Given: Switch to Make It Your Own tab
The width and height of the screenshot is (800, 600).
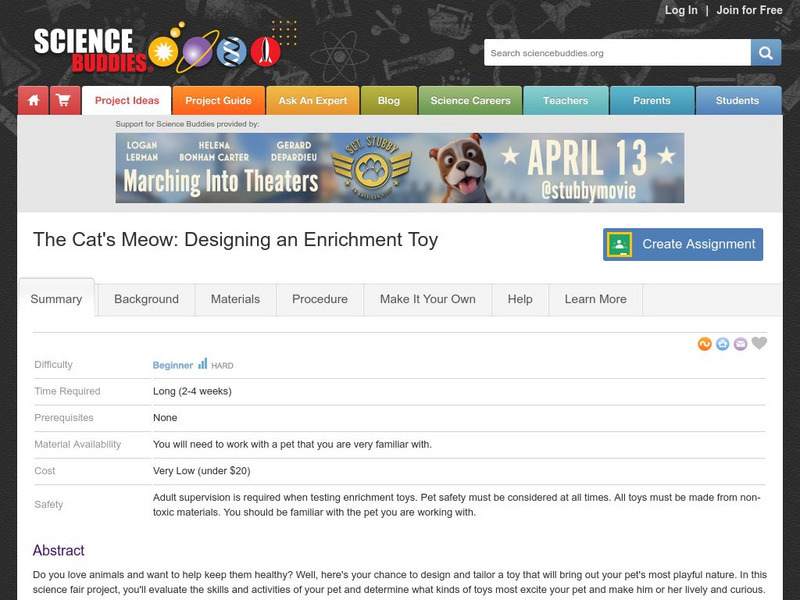Looking at the screenshot, I should pyautogui.click(x=428, y=299).
